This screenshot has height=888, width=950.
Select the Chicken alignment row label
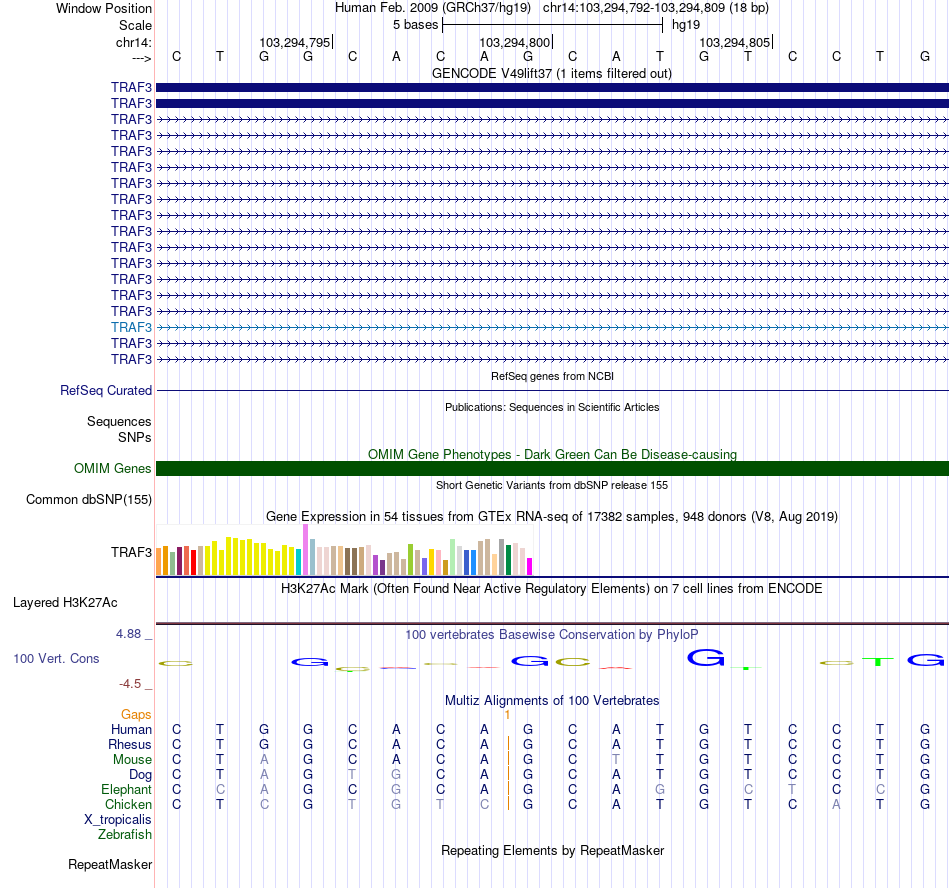coord(128,804)
